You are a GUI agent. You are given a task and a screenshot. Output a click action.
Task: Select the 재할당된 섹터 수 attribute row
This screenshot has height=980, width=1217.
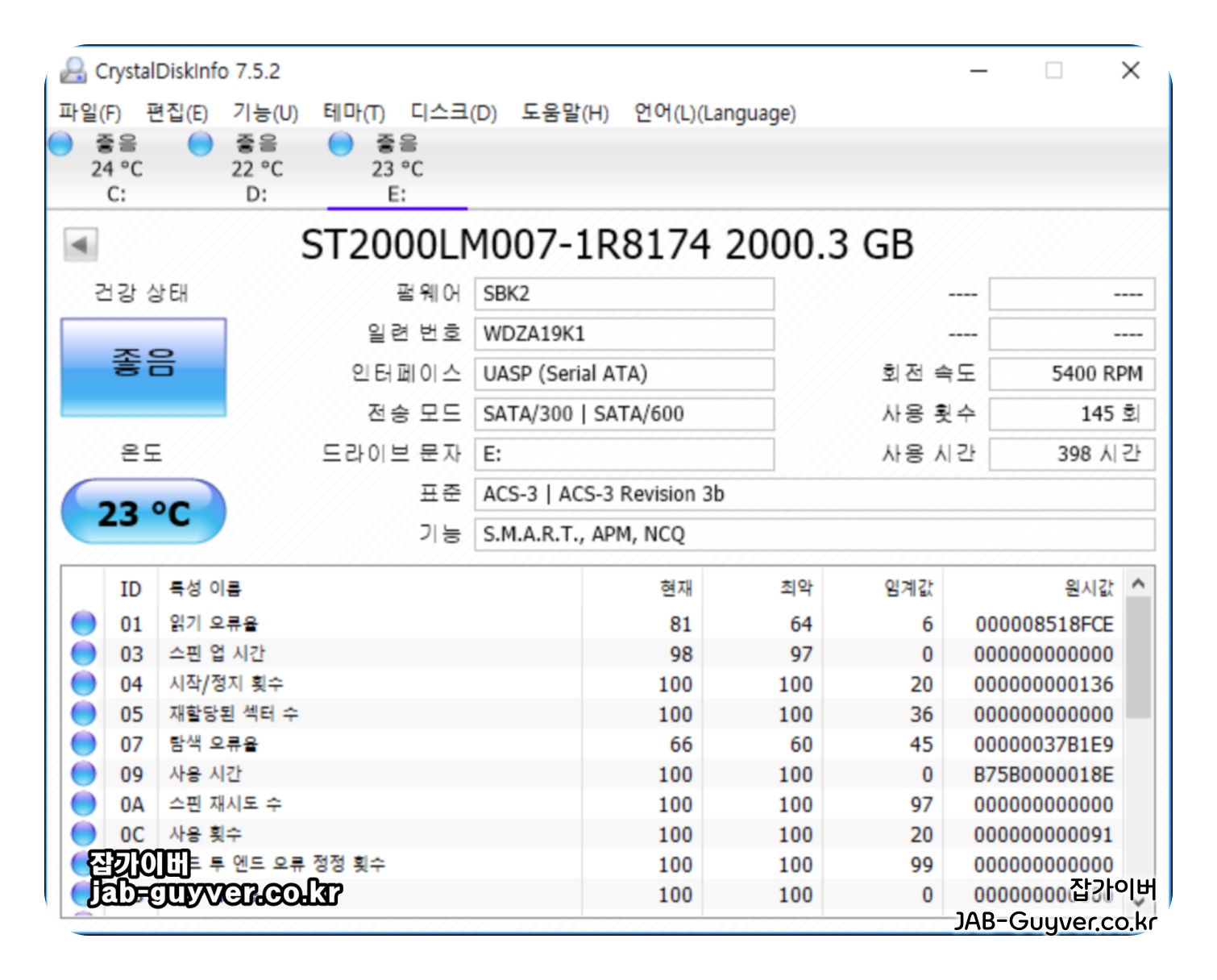coord(594,714)
